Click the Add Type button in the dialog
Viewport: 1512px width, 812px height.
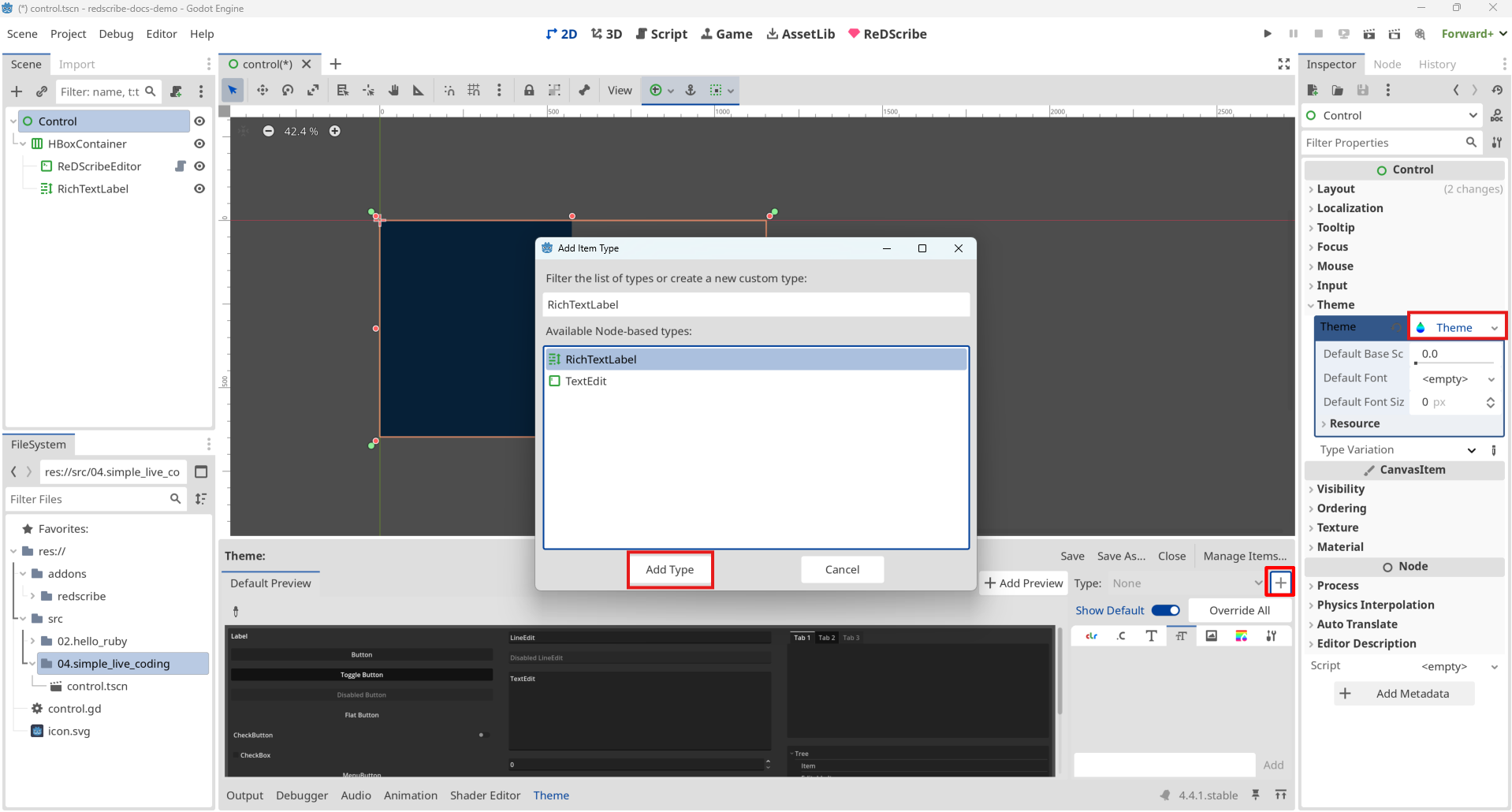point(670,569)
